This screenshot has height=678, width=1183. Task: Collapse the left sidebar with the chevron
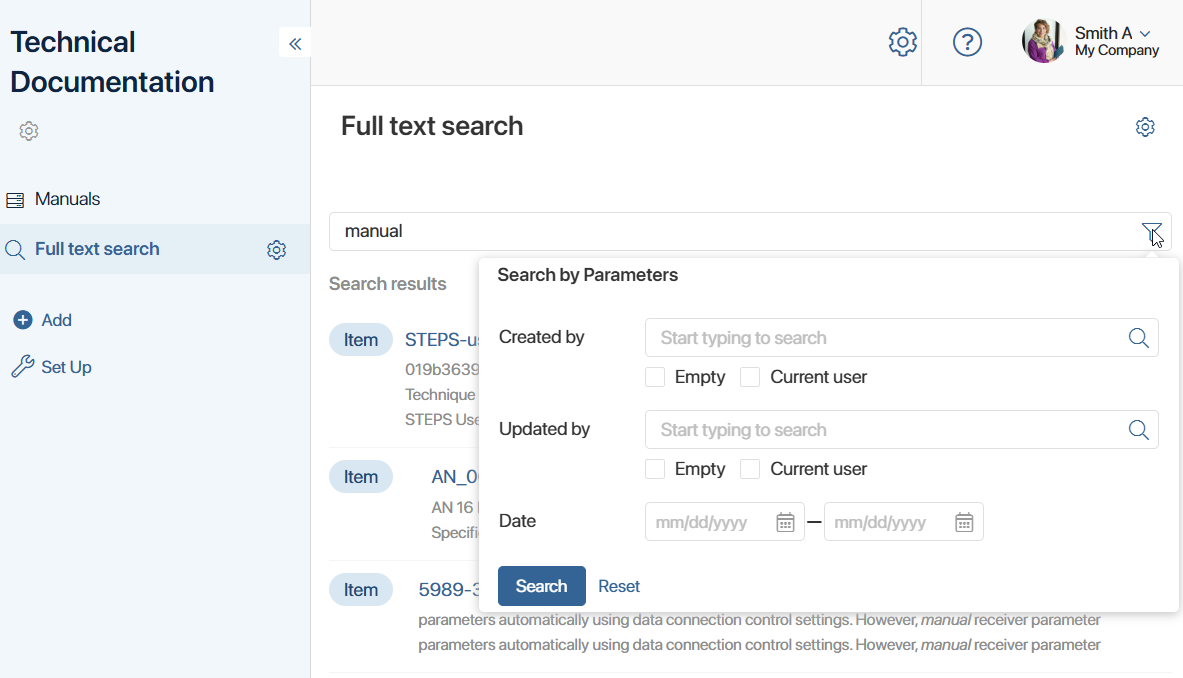[x=294, y=43]
